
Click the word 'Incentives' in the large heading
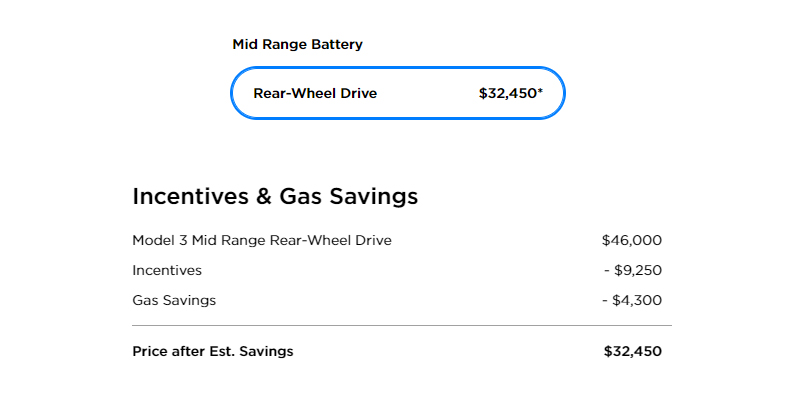pyautogui.click(x=190, y=197)
